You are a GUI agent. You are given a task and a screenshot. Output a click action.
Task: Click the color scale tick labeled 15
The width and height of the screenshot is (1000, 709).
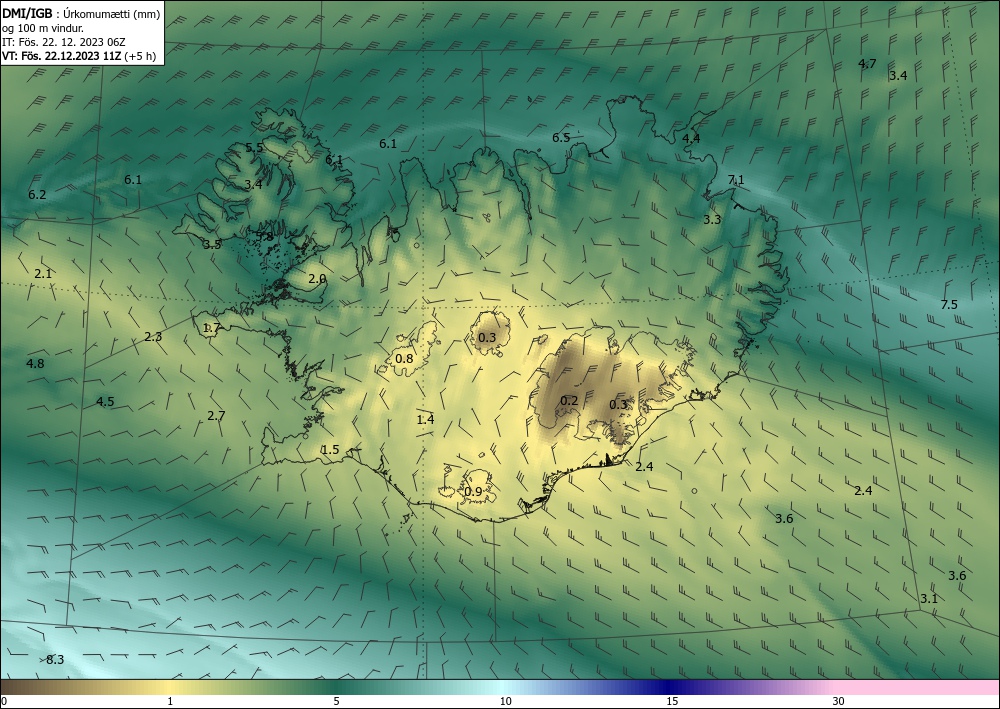coord(672,702)
